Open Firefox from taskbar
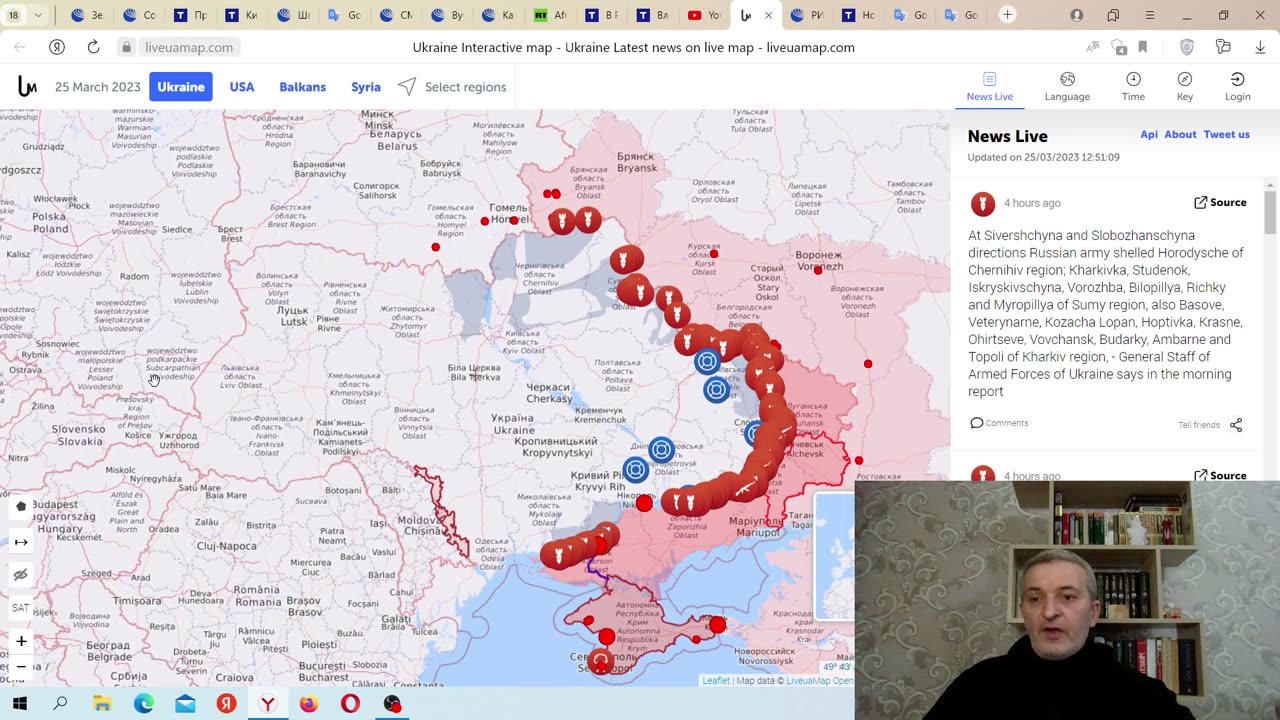 [x=308, y=704]
